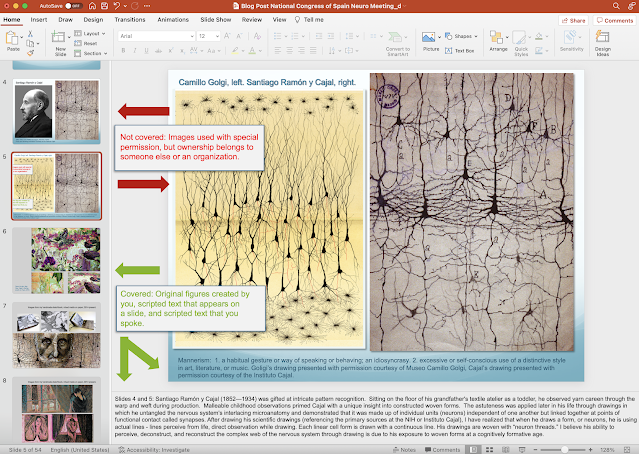Viewport: 639px width, 454px height.
Task: Select slide 7 thumbnail with face sculpture
Action: click(x=57, y=335)
